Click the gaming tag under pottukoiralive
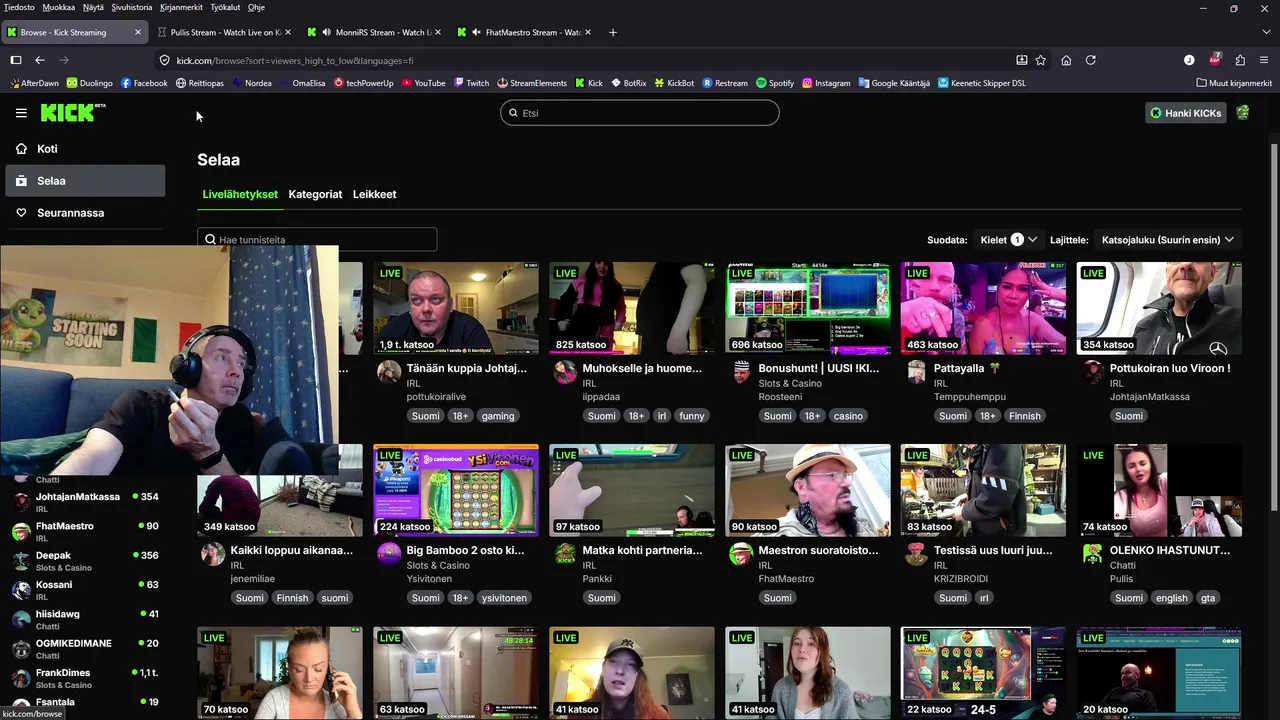Viewport: 1280px width, 720px height. click(497, 416)
